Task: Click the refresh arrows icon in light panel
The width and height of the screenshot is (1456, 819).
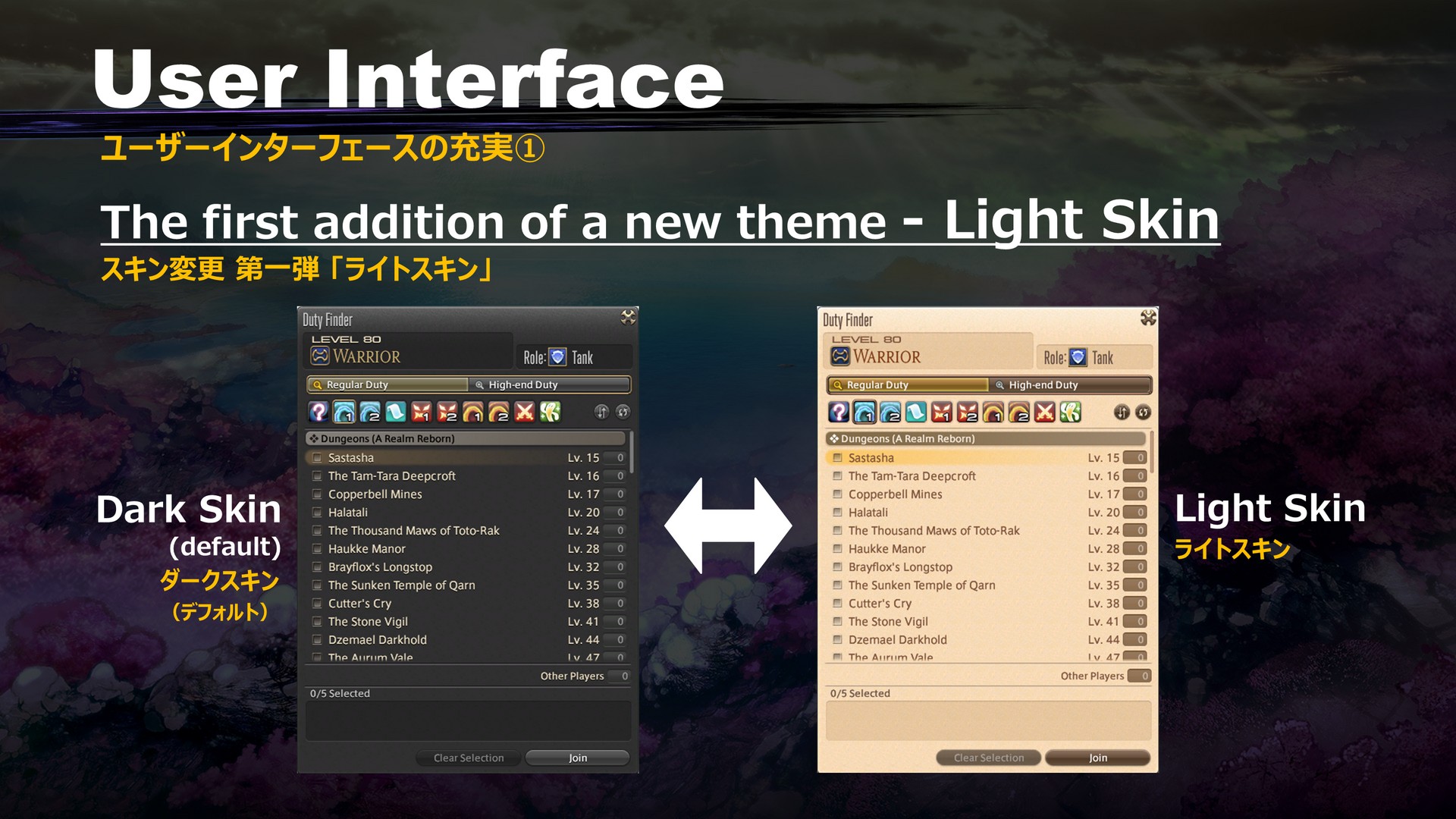Action: (1144, 412)
